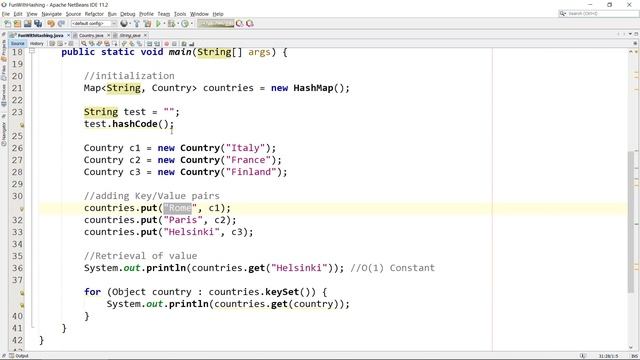Click the hint bulb on line 24
The width and height of the screenshot is (640, 360).
click(22, 125)
